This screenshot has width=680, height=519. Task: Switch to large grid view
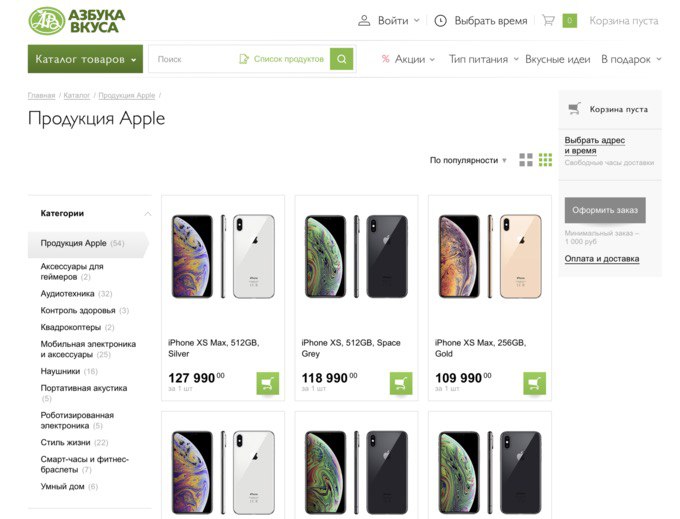pyautogui.click(x=526, y=160)
